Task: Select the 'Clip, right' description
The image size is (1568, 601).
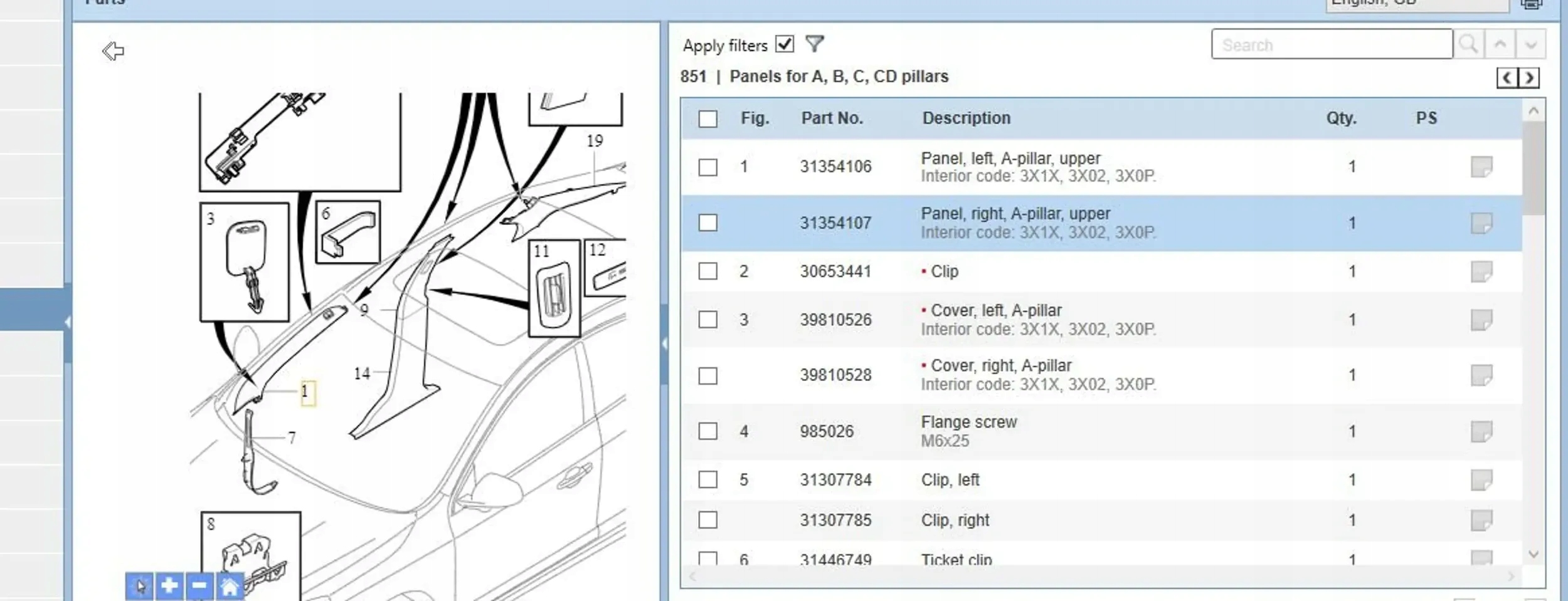Action: tap(955, 520)
